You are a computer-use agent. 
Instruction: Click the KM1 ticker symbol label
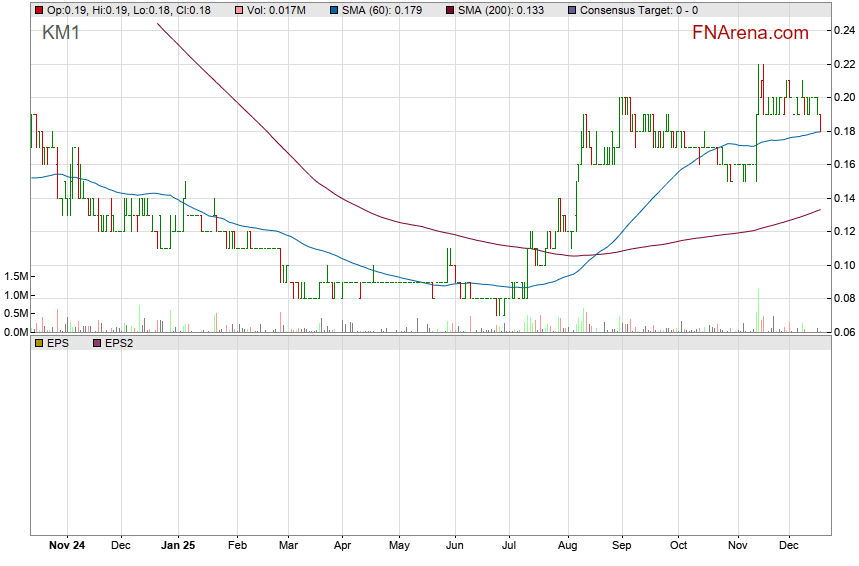click(61, 33)
